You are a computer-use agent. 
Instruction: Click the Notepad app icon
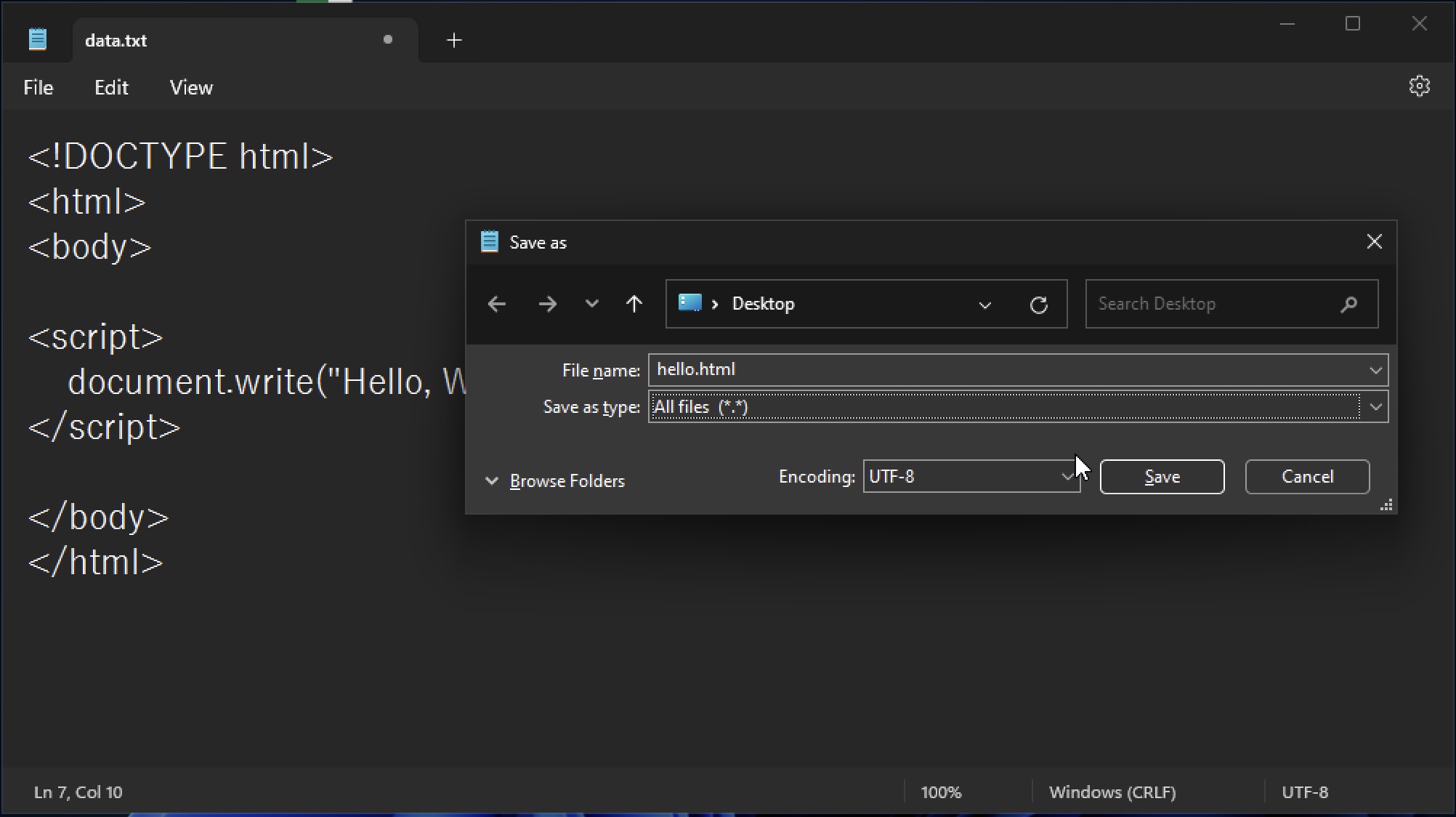click(x=36, y=39)
